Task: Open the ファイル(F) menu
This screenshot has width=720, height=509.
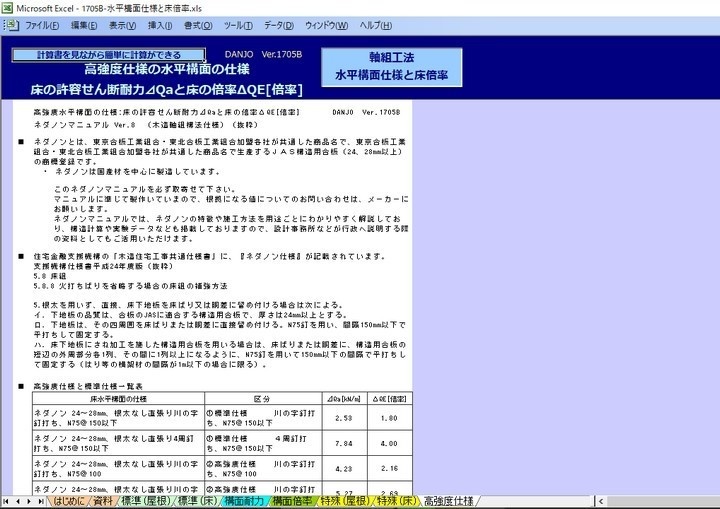Action: [42, 26]
